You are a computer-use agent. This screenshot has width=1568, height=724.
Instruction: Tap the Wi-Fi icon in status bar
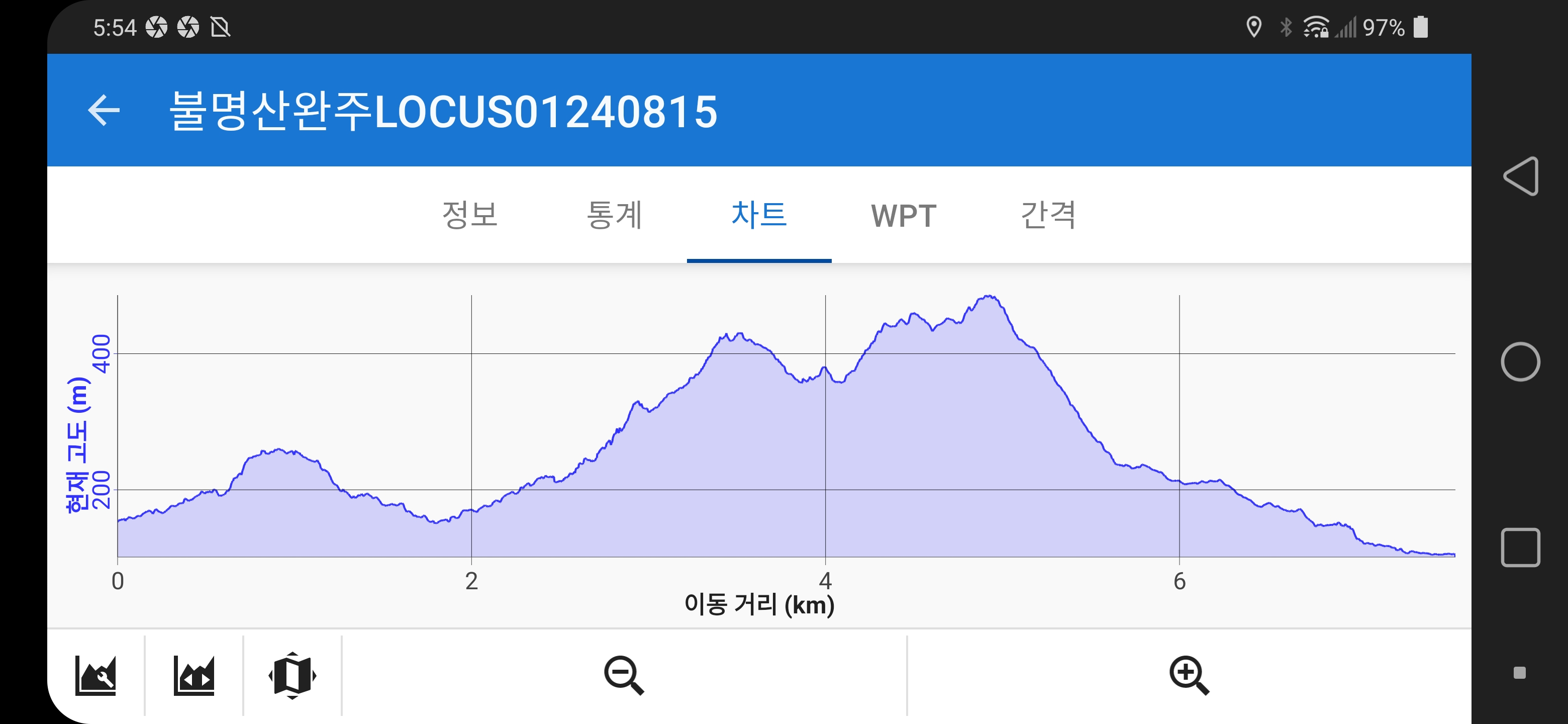(x=1316, y=27)
